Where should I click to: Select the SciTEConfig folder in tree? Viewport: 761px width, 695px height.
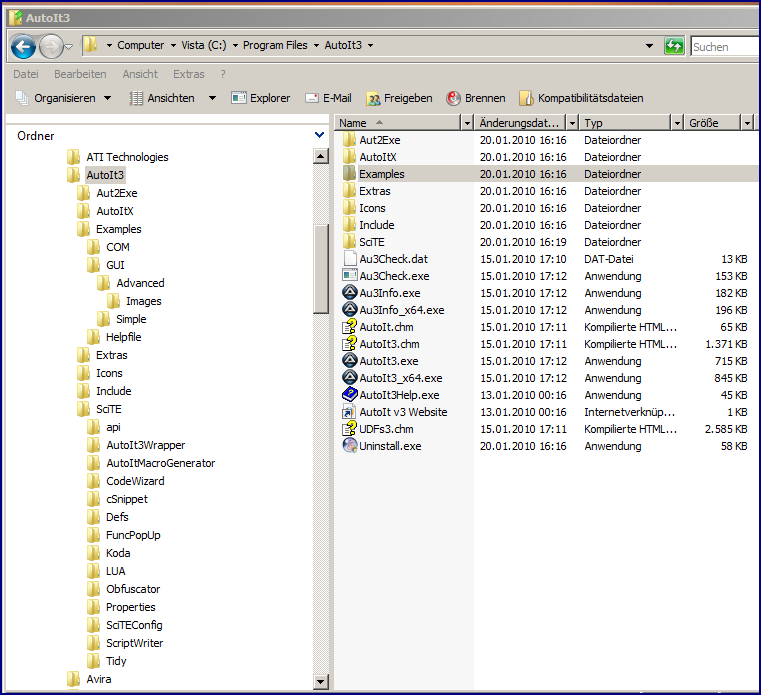pos(135,625)
